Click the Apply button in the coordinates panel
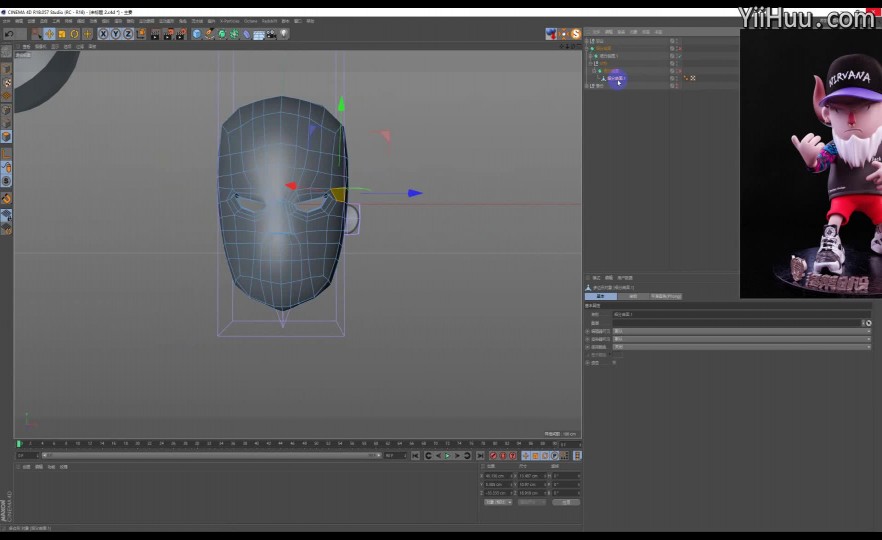The image size is (882, 540). (x=566, y=502)
